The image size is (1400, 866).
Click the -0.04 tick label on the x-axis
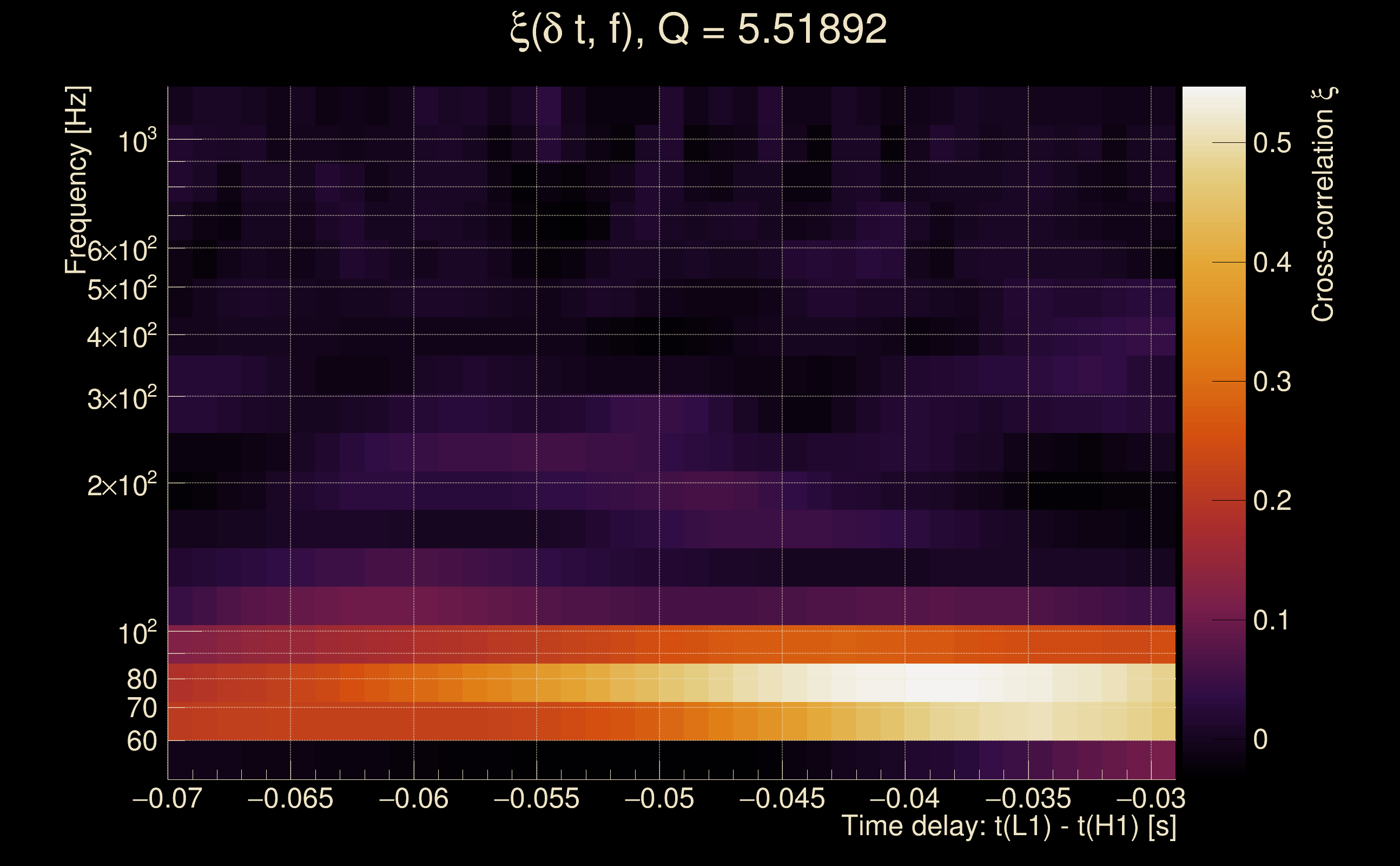[904, 798]
